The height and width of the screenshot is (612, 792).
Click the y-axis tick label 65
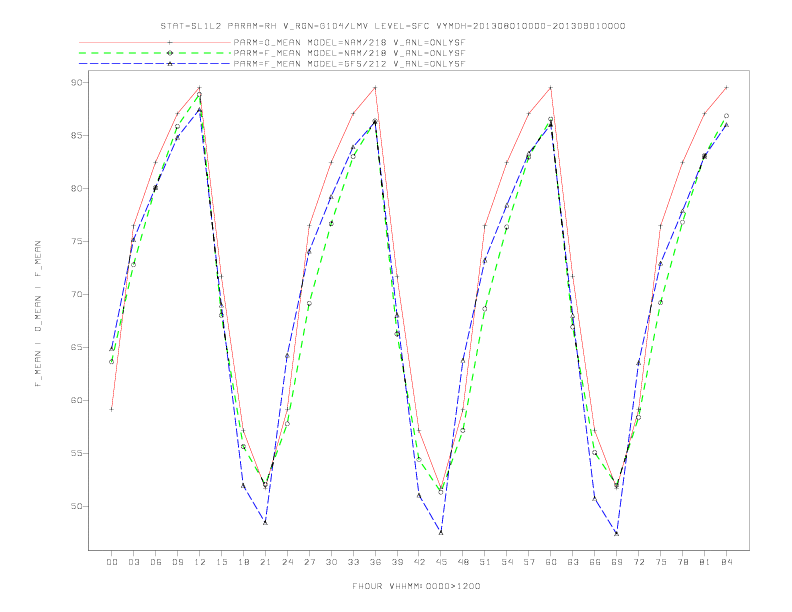coord(77,347)
